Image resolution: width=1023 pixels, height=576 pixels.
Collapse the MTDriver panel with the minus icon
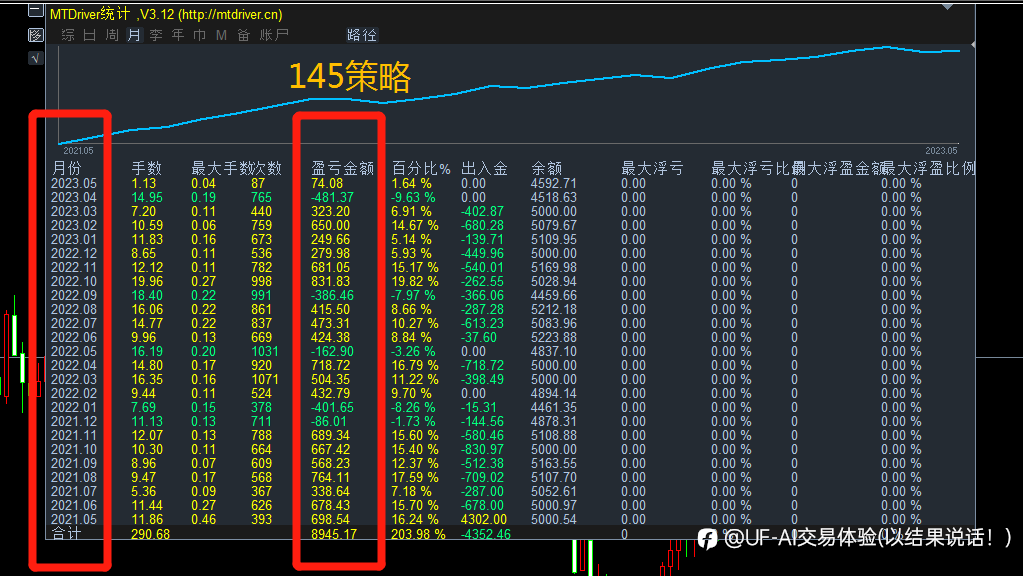click(x=36, y=10)
